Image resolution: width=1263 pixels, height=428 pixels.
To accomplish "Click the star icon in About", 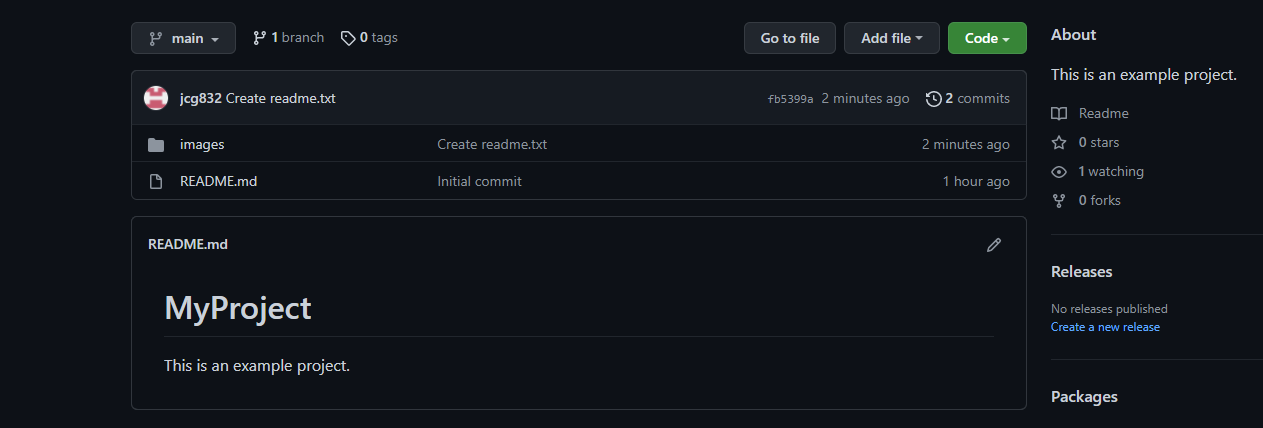I will 1059,143.
